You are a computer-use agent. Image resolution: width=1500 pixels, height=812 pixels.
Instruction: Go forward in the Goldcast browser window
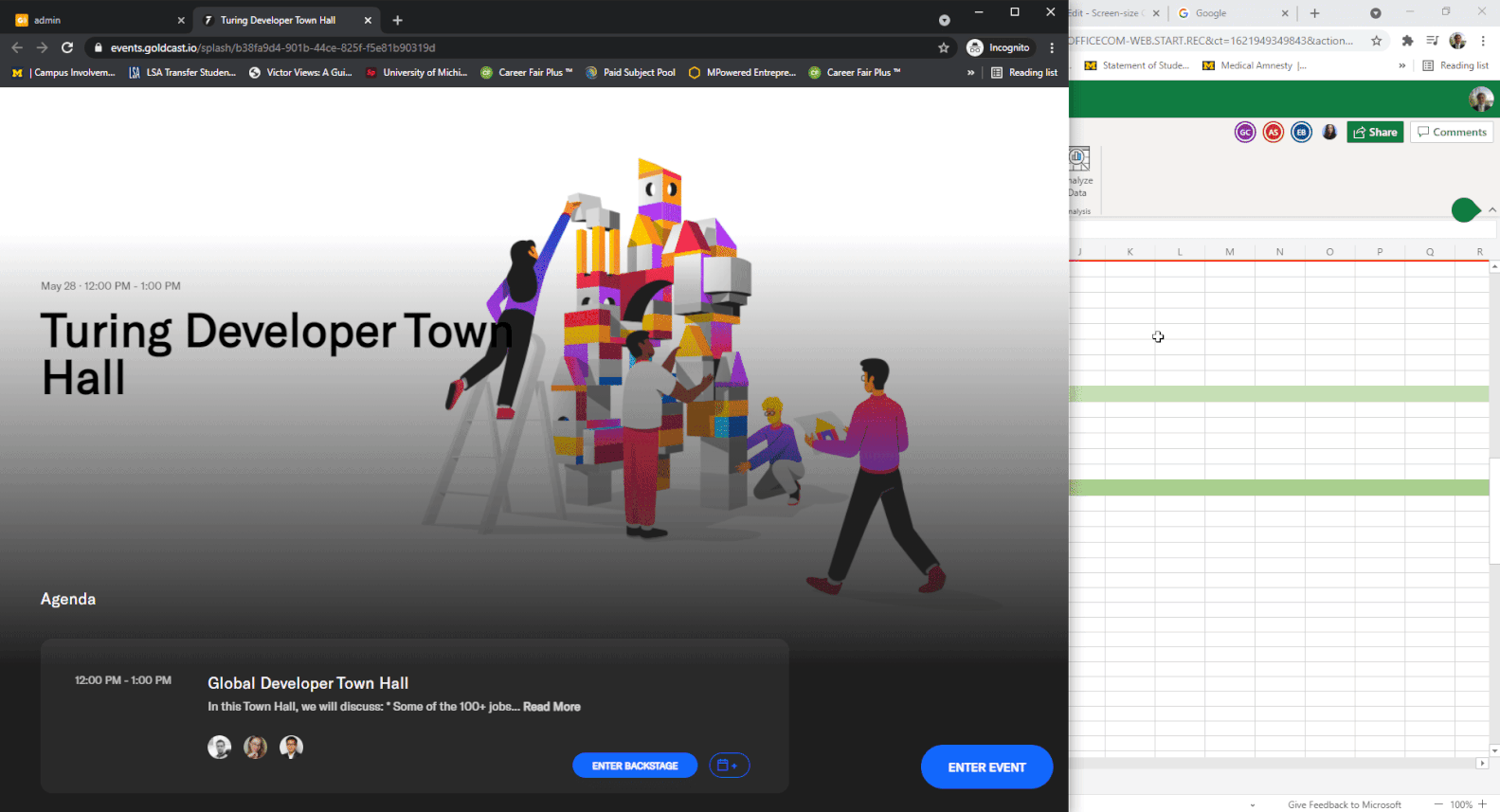click(x=42, y=47)
